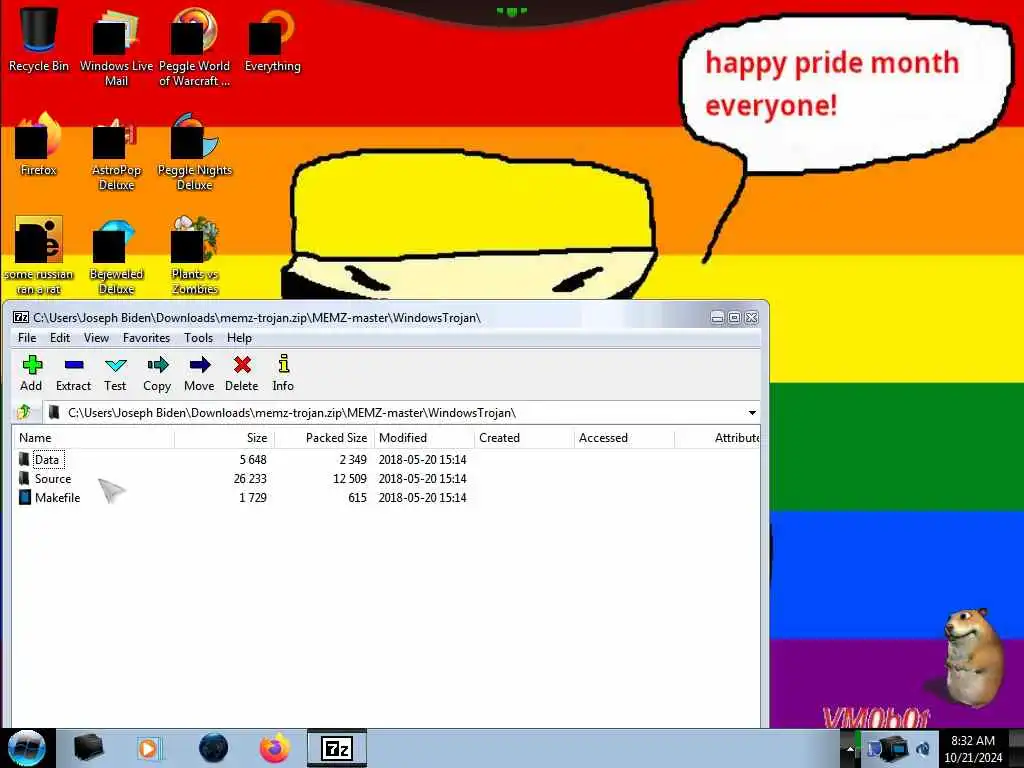Open the Help menu
Image resolution: width=1024 pixels, height=768 pixels.
pos(239,338)
